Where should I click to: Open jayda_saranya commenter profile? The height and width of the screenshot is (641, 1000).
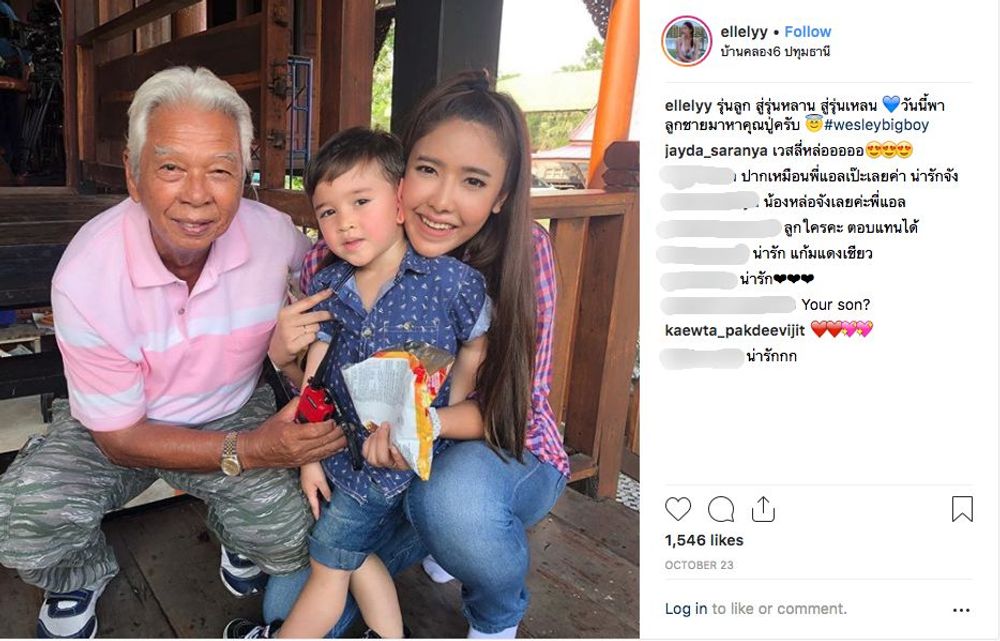pos(716,151)
